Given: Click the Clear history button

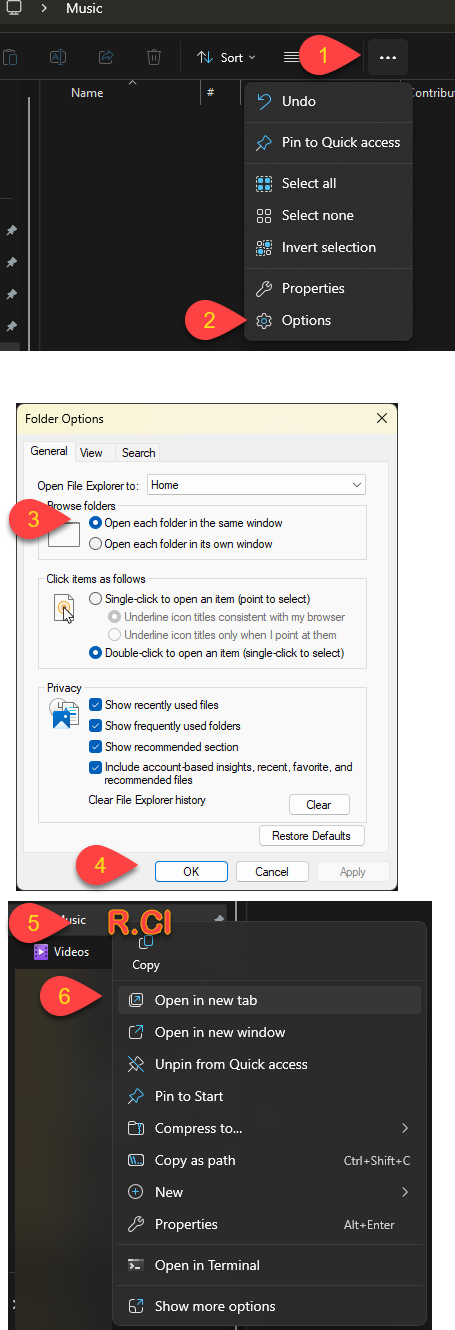Looking at the screenshot, I should pos(319,805).
